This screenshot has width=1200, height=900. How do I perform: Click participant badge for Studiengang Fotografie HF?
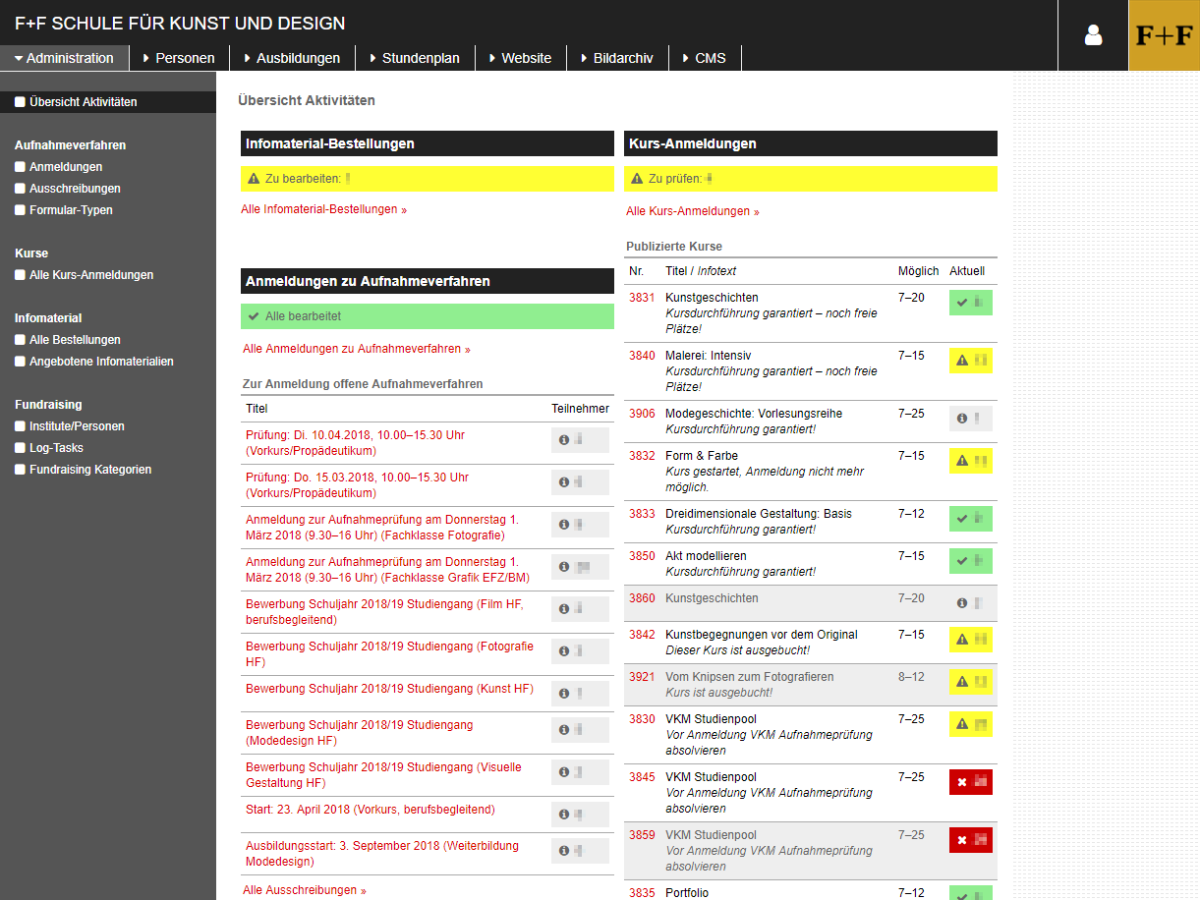pyautogui.click(x=580, y=651)
